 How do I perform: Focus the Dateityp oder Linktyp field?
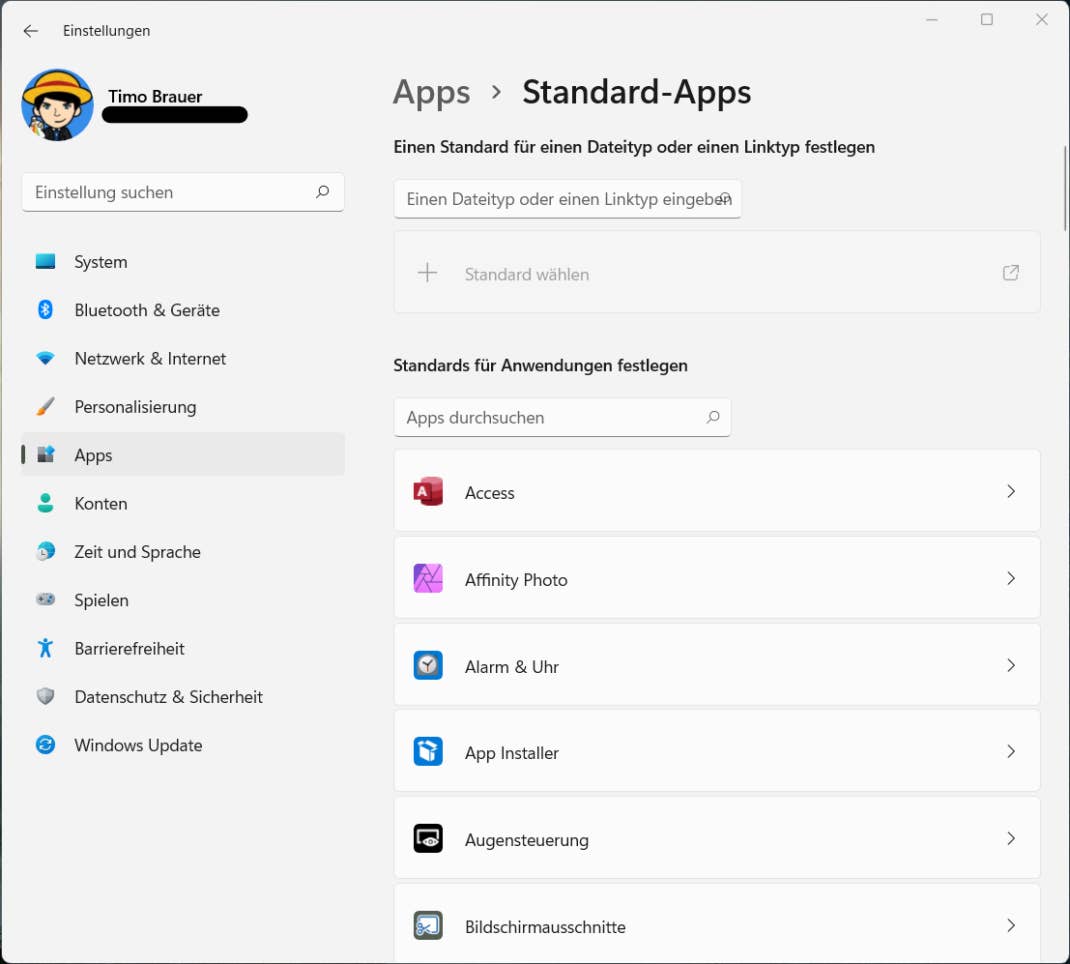pyautogui.click(x=567, y=199)
